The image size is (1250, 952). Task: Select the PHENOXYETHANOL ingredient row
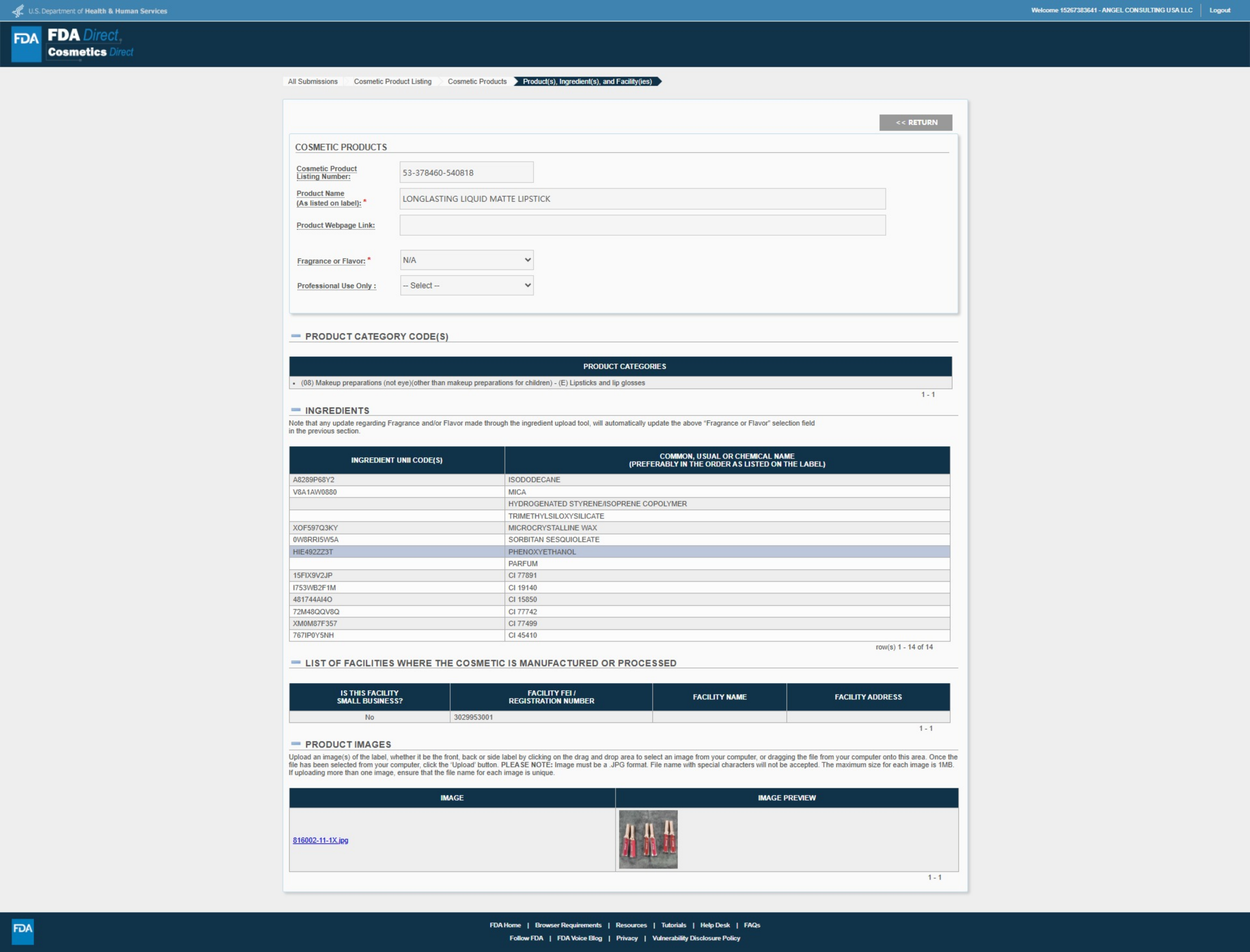tap(541, 551)
